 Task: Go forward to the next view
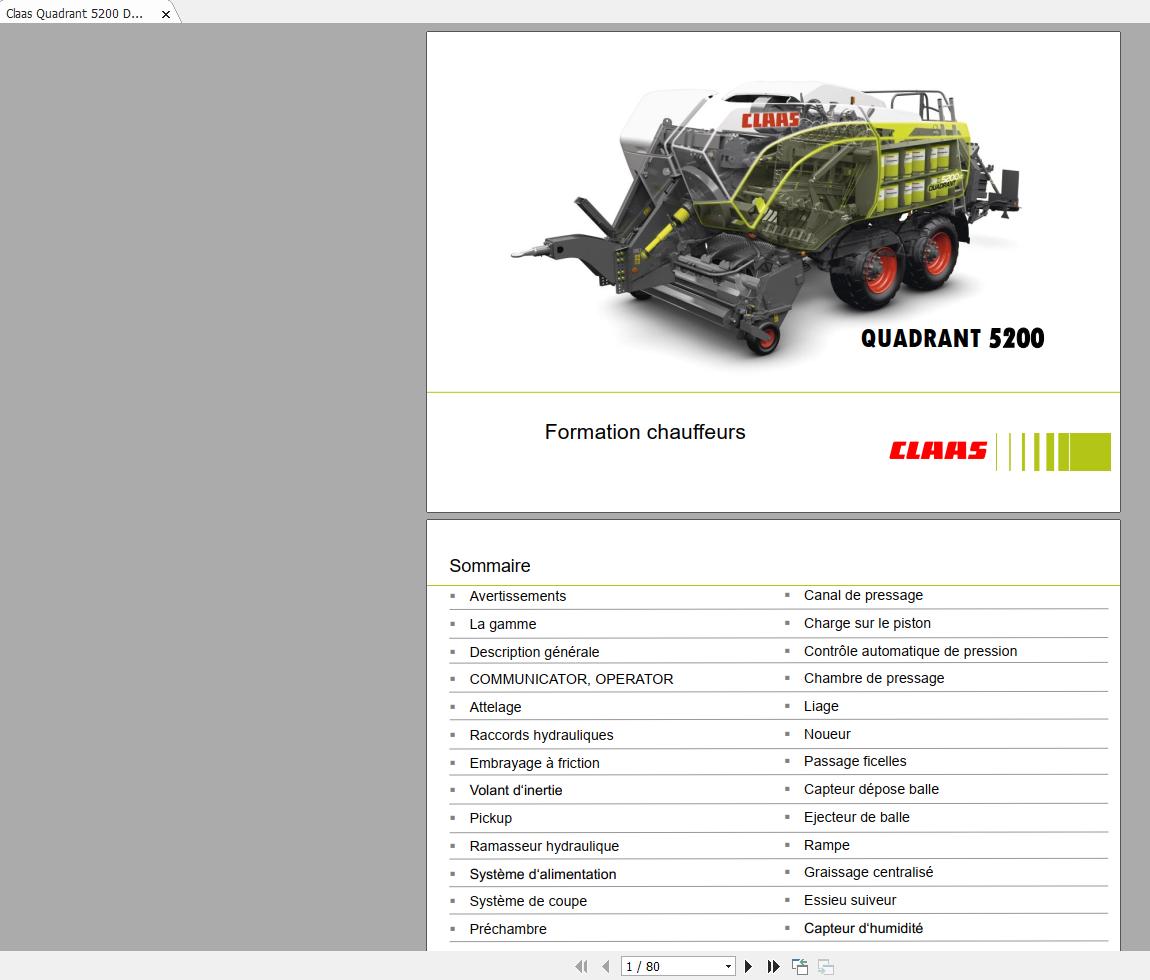click(825, 966)
